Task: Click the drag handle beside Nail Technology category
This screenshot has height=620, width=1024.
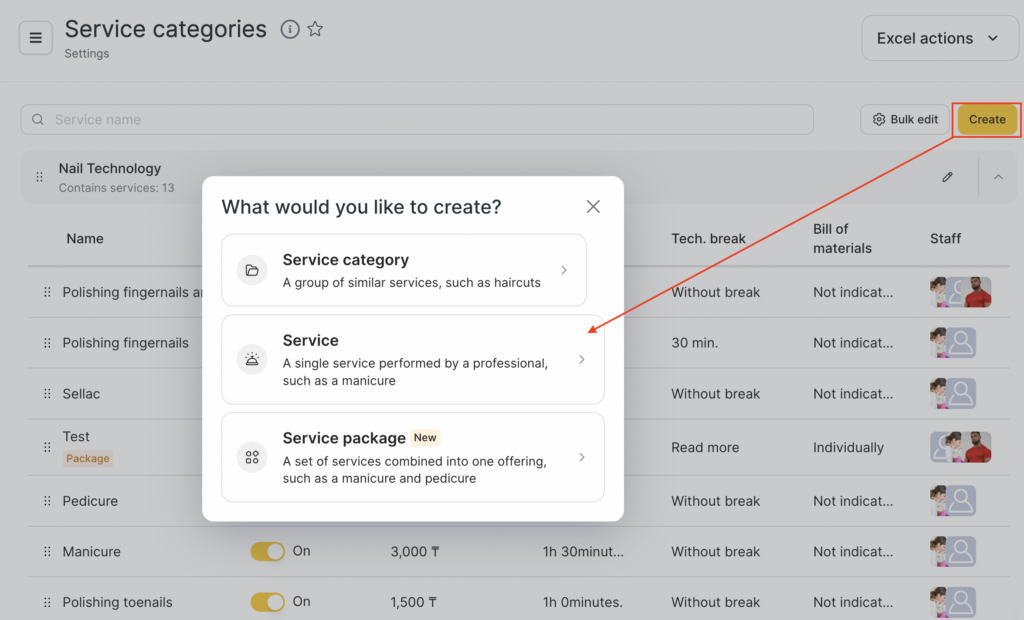Action: coord(40,177)
